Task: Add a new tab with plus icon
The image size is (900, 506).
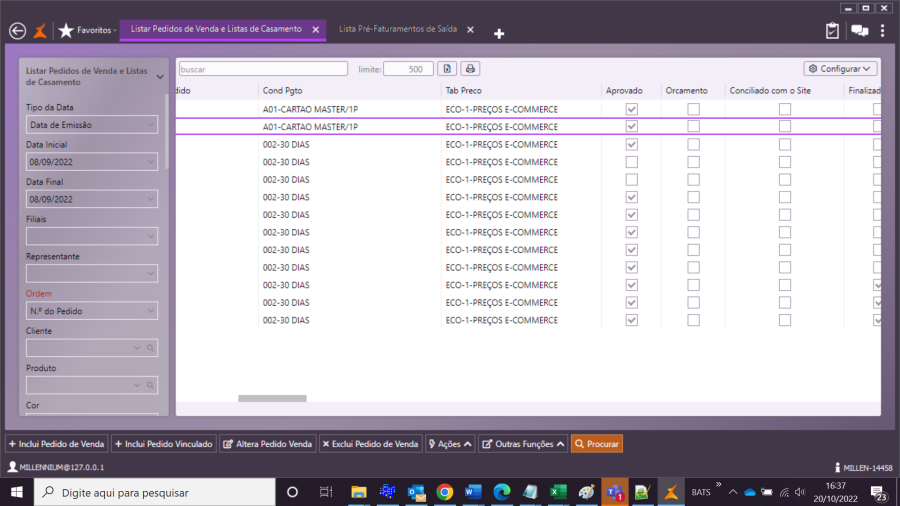Action: click(x=499, y=34)
